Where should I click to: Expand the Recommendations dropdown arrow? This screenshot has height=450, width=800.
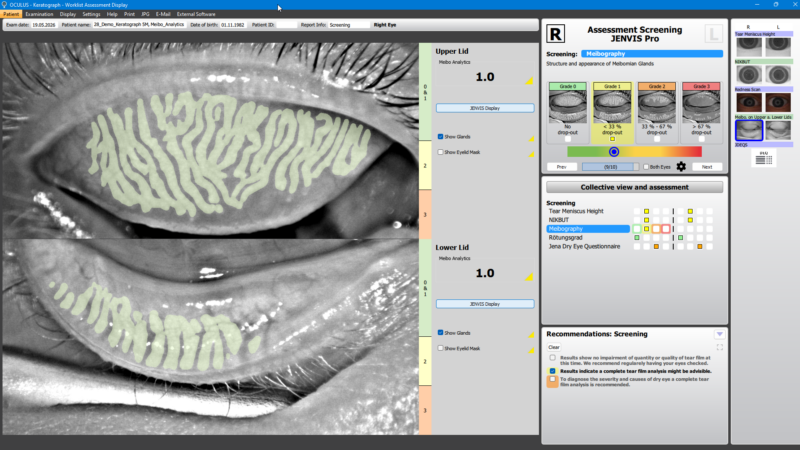[719, 334]
